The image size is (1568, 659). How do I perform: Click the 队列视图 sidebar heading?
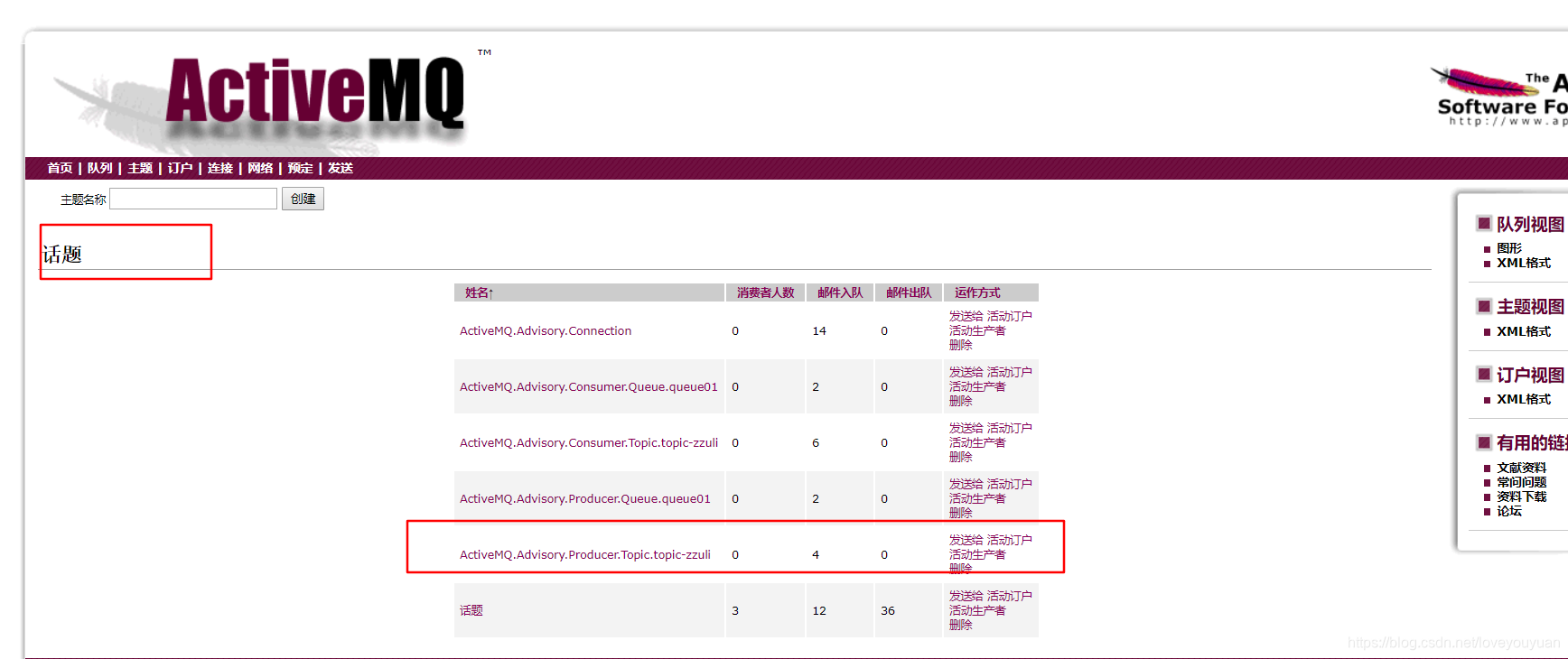click(1530, 224)
